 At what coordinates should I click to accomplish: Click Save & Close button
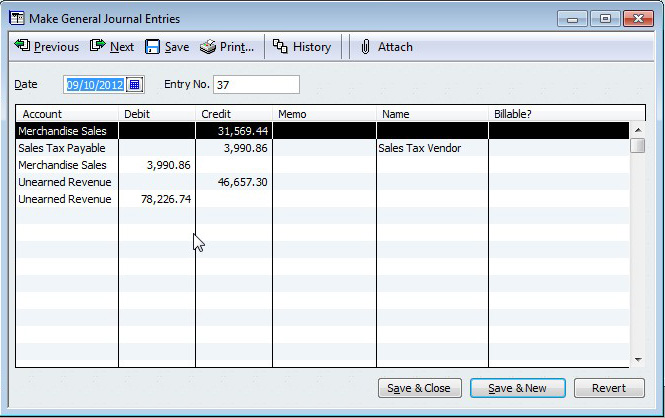click(x=418, y=388)
